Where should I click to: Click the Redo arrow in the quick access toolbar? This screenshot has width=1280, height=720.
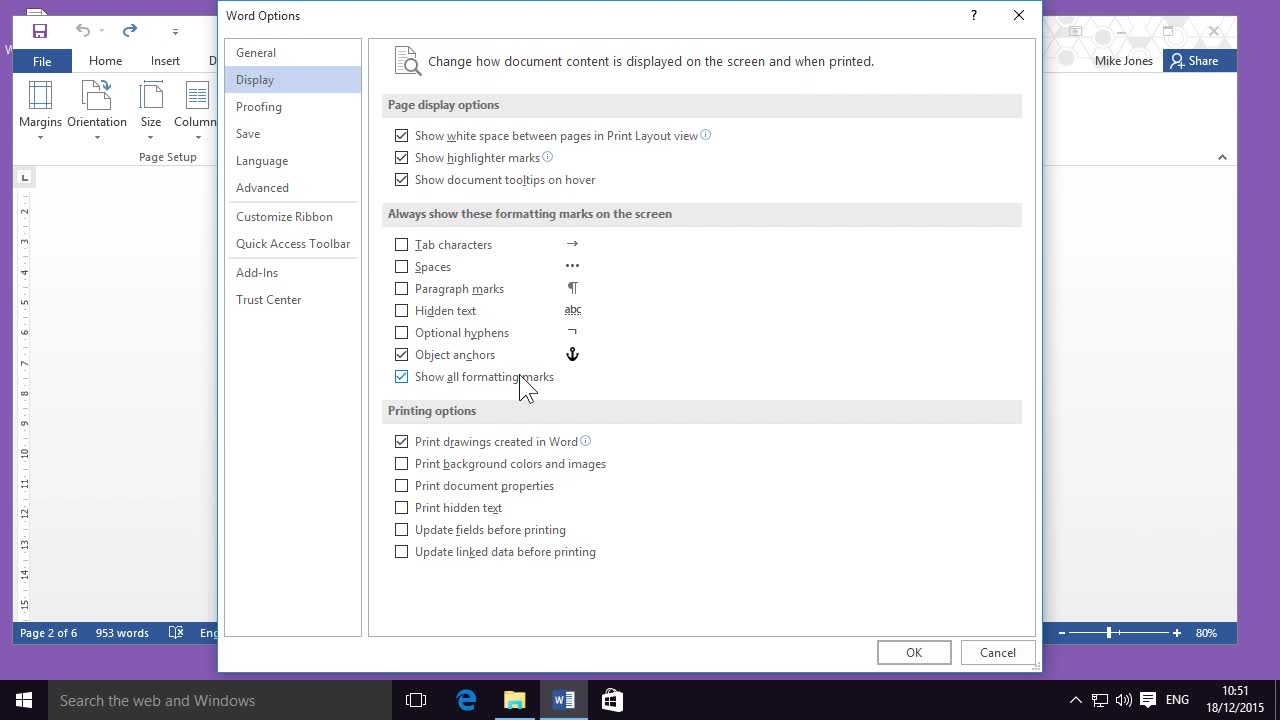pos(130,31)
